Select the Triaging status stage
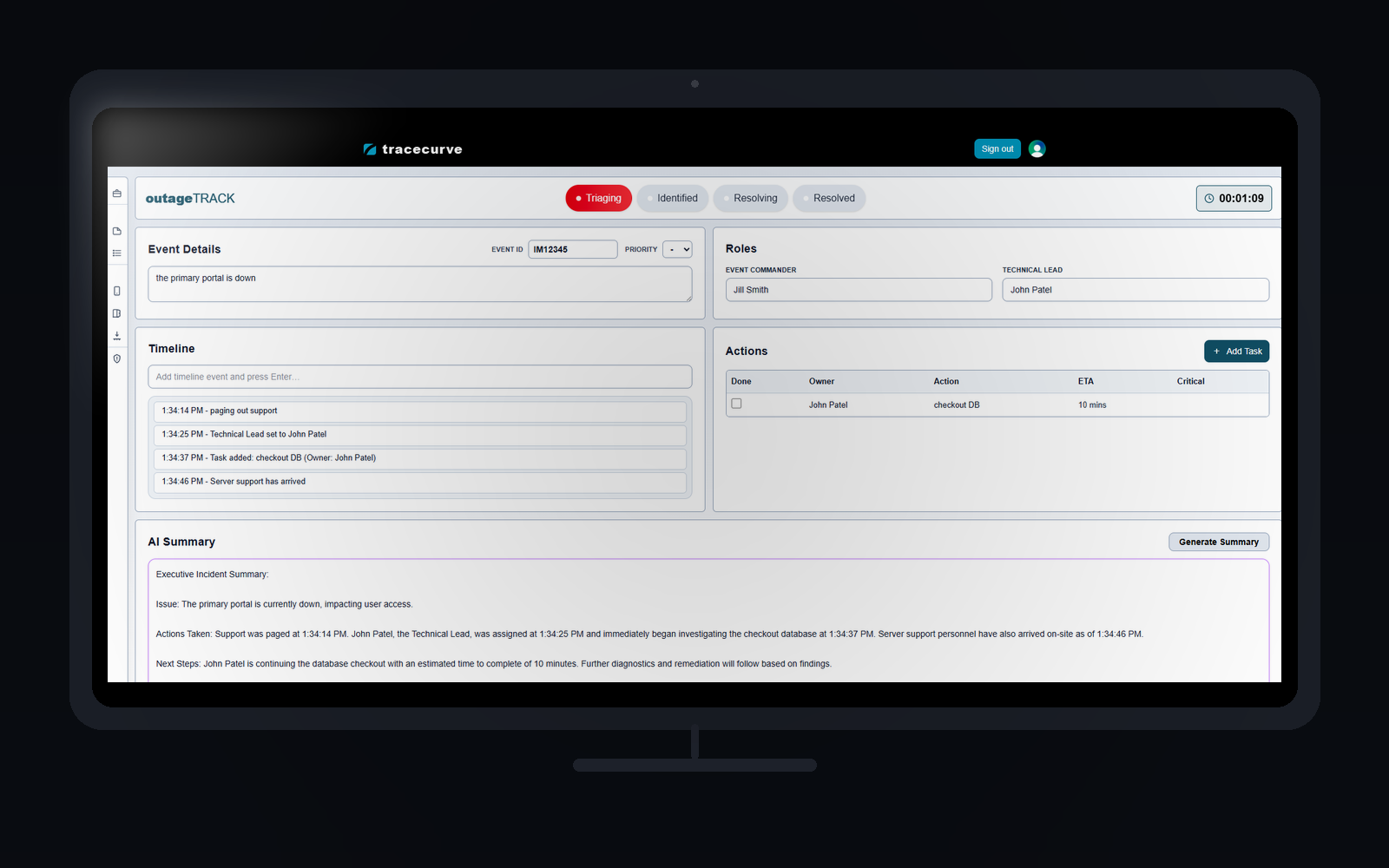1389x868 pixels. click(x=598, y=198)
